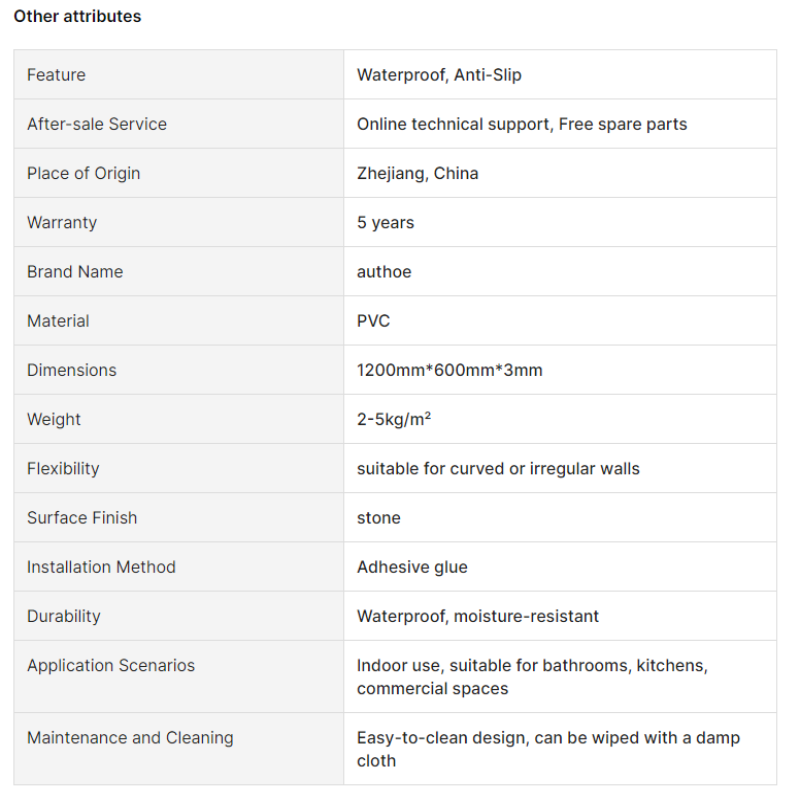Click the 'Adhesive glue' installation value

[x=412, y=567]
